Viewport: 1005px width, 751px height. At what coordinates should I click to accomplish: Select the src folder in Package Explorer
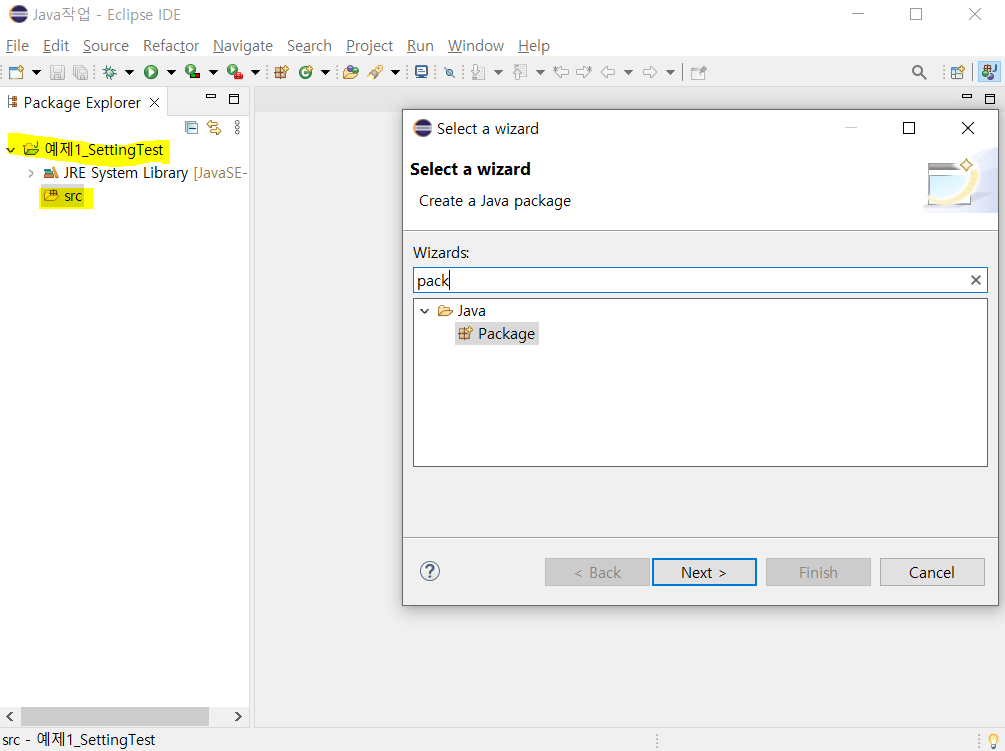click(63, 196)
